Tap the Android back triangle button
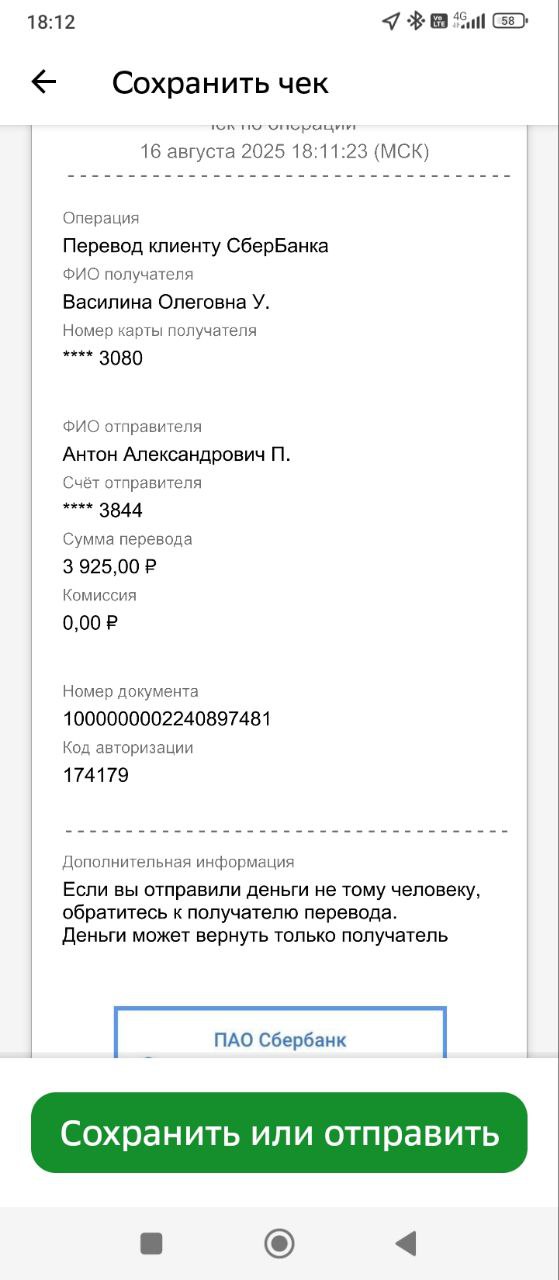Viewport: 559px width, 1280px height. pos(405,1243)
